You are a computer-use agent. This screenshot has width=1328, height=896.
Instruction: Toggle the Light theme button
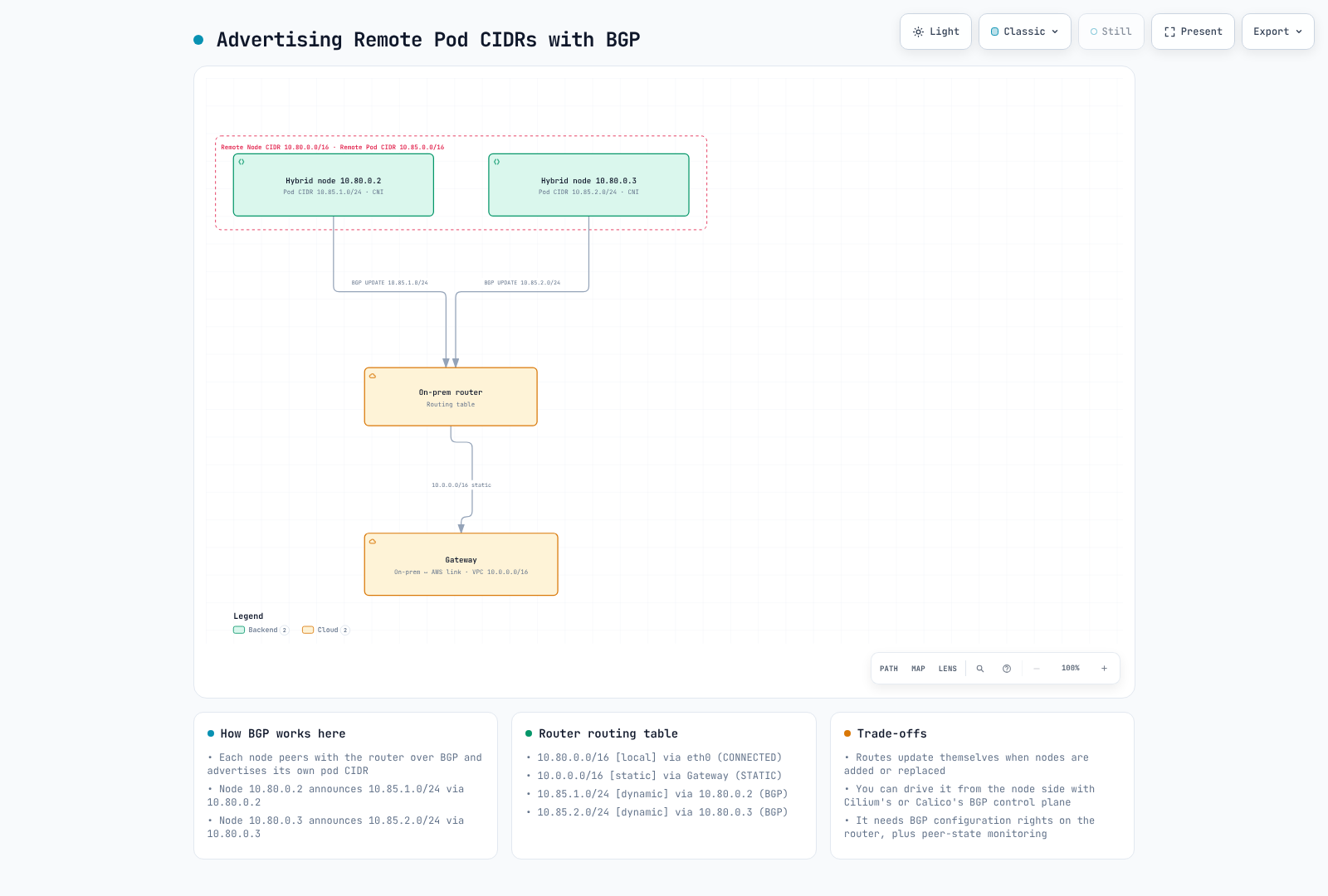tap(935, 32)
